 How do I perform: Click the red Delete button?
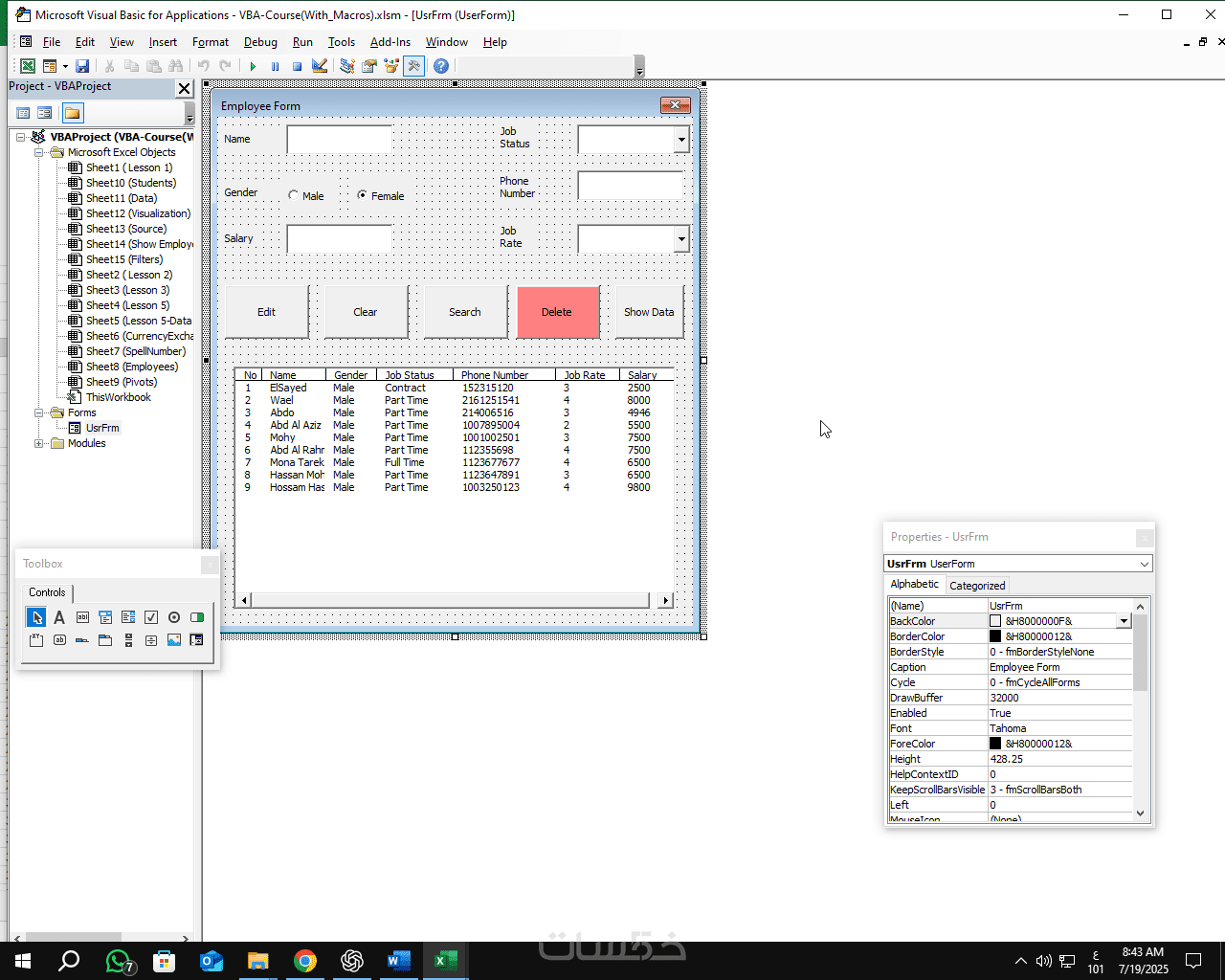coord(557,312)
